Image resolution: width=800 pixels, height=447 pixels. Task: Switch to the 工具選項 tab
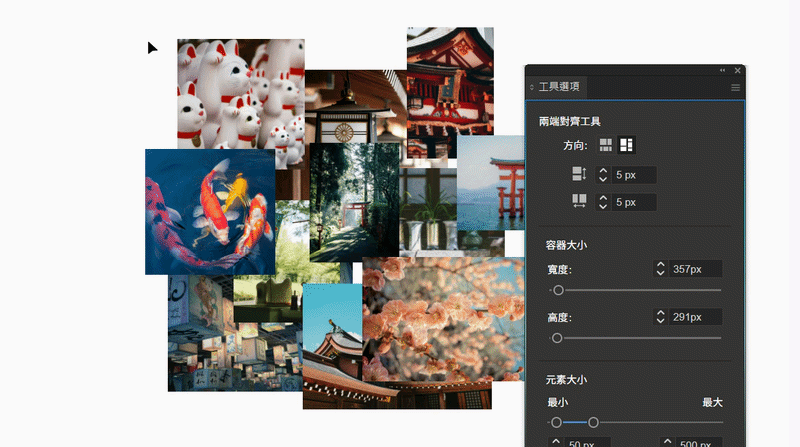tap(559, 87)
